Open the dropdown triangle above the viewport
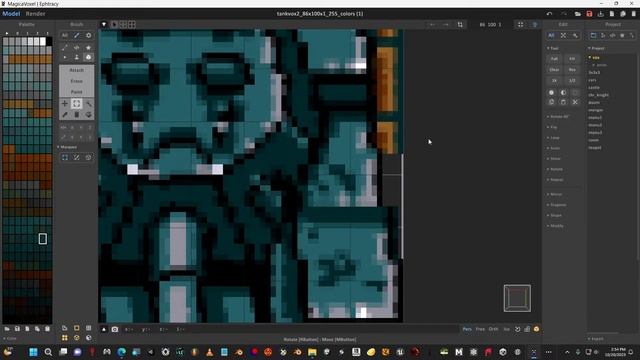This screenshot has width=640, height=360. coord(104,24)
